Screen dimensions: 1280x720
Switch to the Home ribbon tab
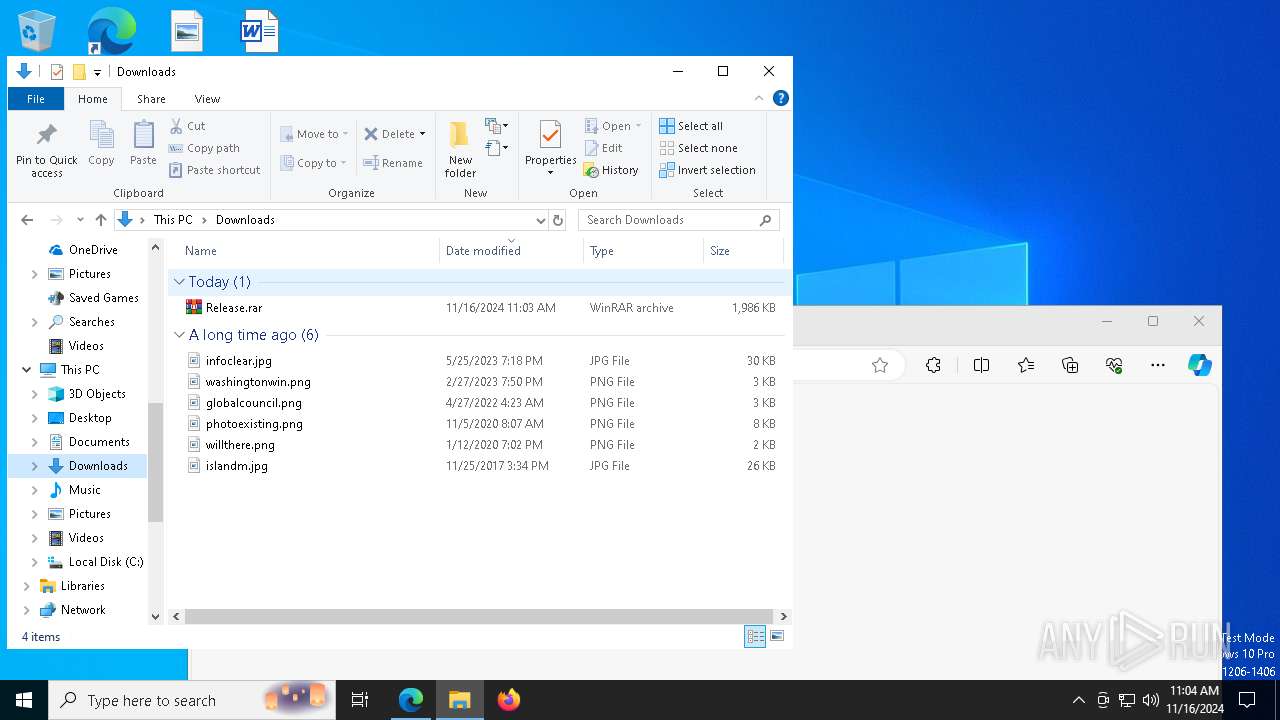93,99
